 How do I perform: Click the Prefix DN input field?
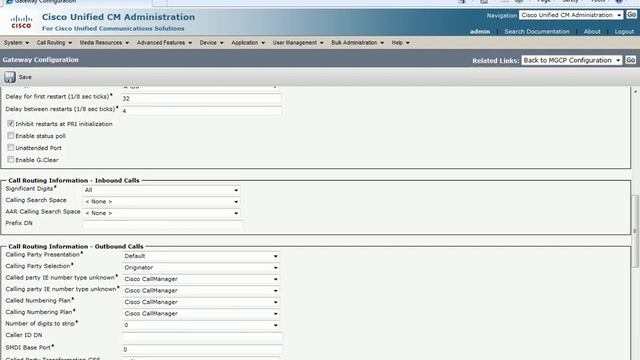[x=162, y=224]
